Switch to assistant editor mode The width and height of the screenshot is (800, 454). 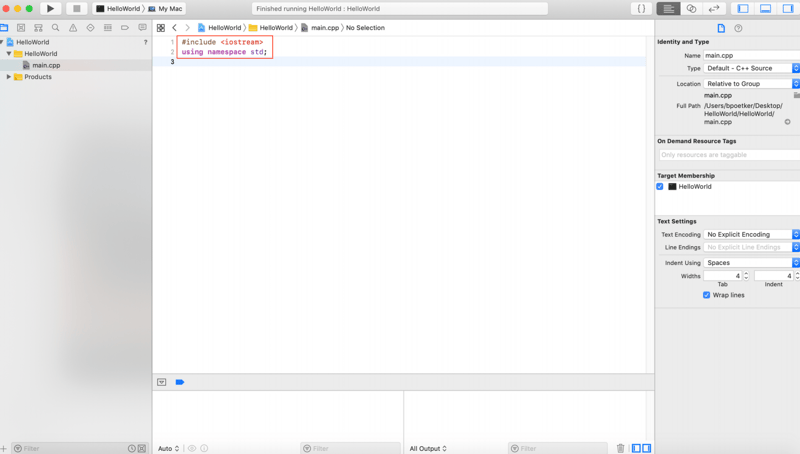691,9
